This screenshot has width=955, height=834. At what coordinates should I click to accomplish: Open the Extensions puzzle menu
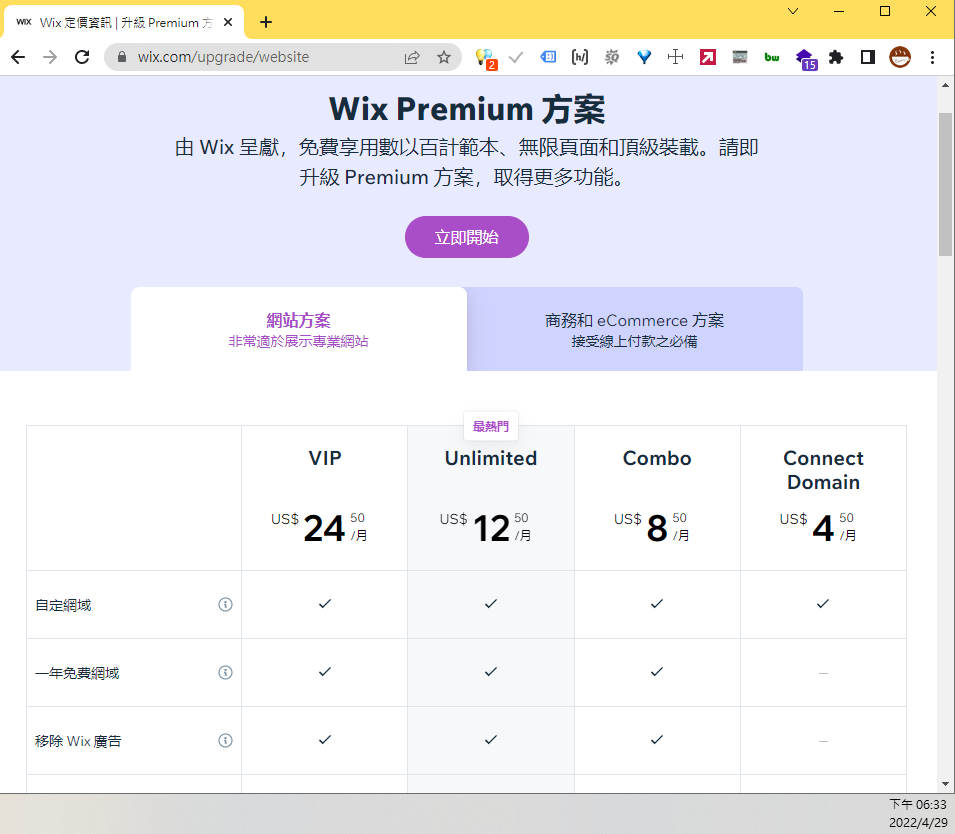coord(836,57)
